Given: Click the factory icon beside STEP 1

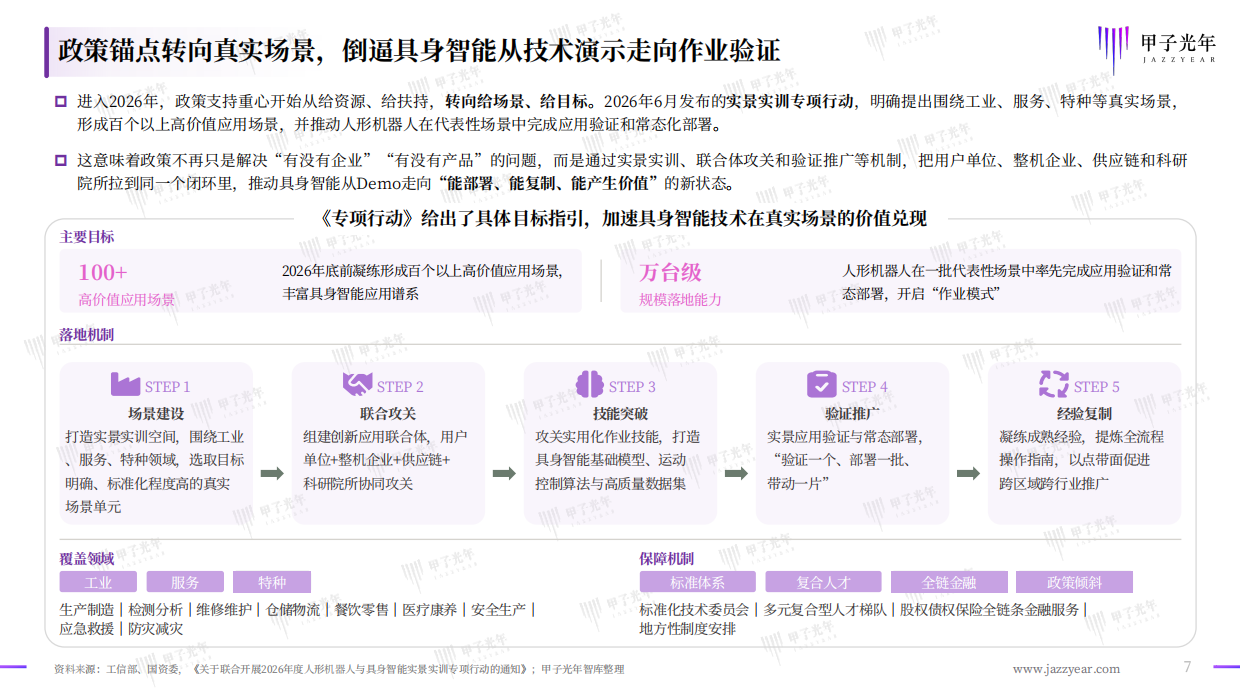Looking at the screenshot, I should click(x=125, y=385).
